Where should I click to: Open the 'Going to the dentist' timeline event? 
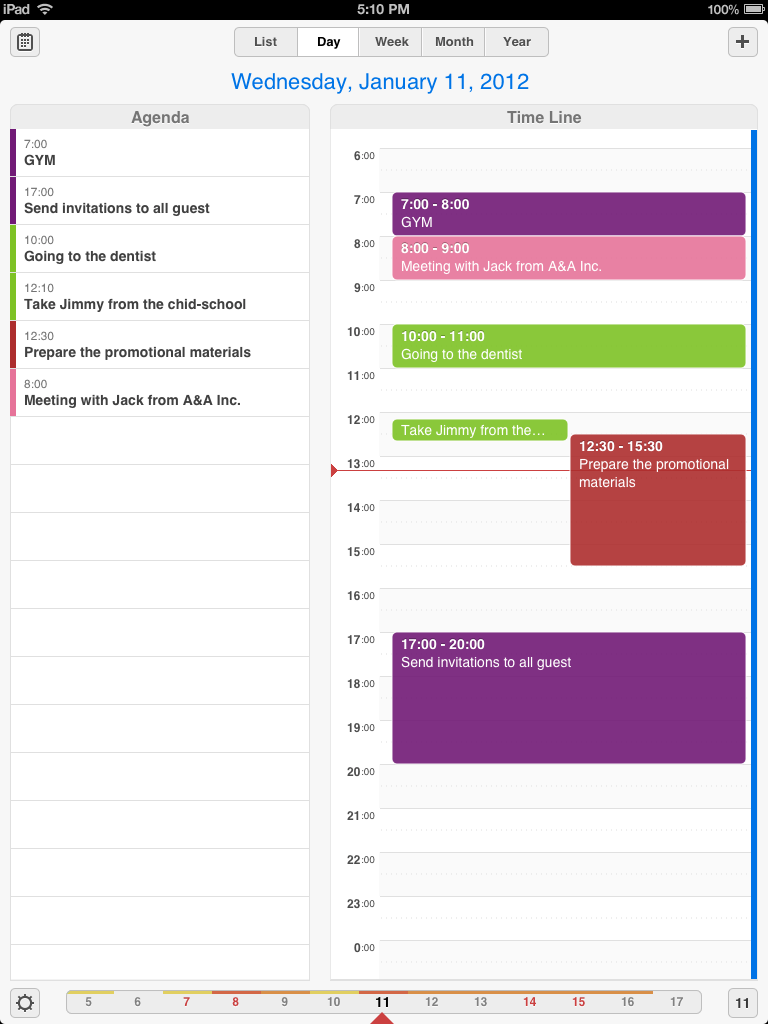(569, 345)
